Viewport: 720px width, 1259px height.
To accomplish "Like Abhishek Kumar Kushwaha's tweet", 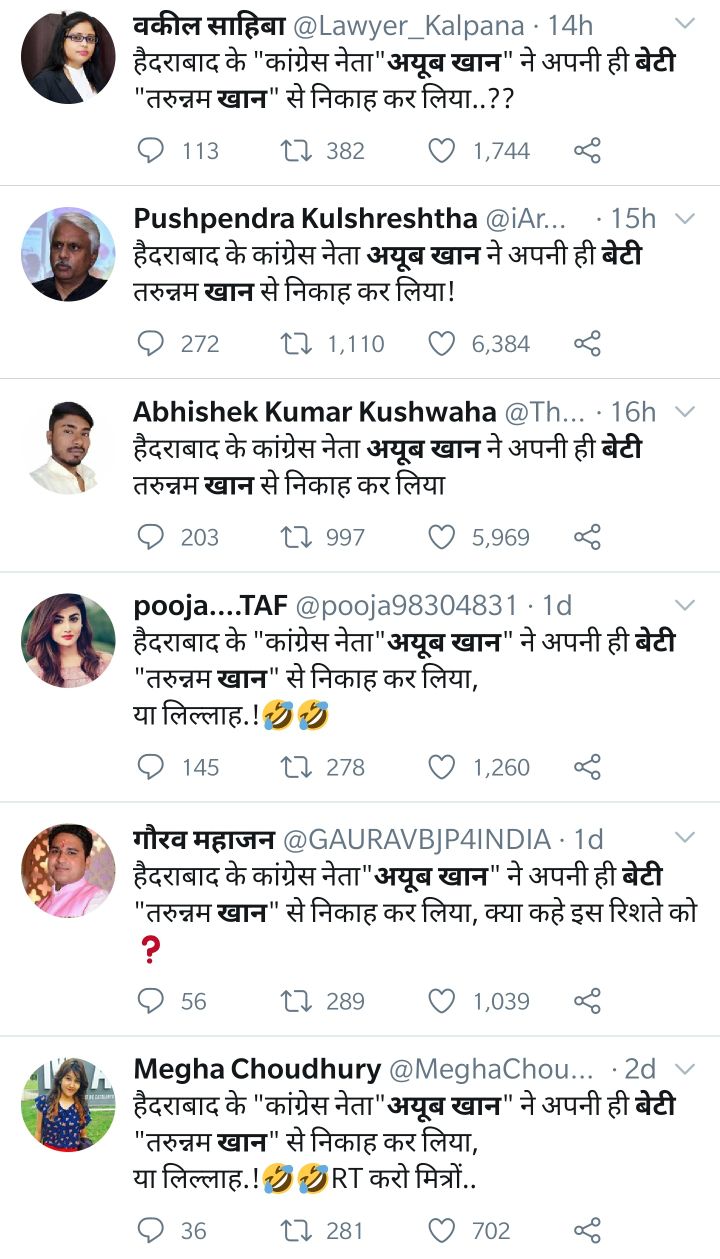I will pyautogui.click(x=442, y=537).
